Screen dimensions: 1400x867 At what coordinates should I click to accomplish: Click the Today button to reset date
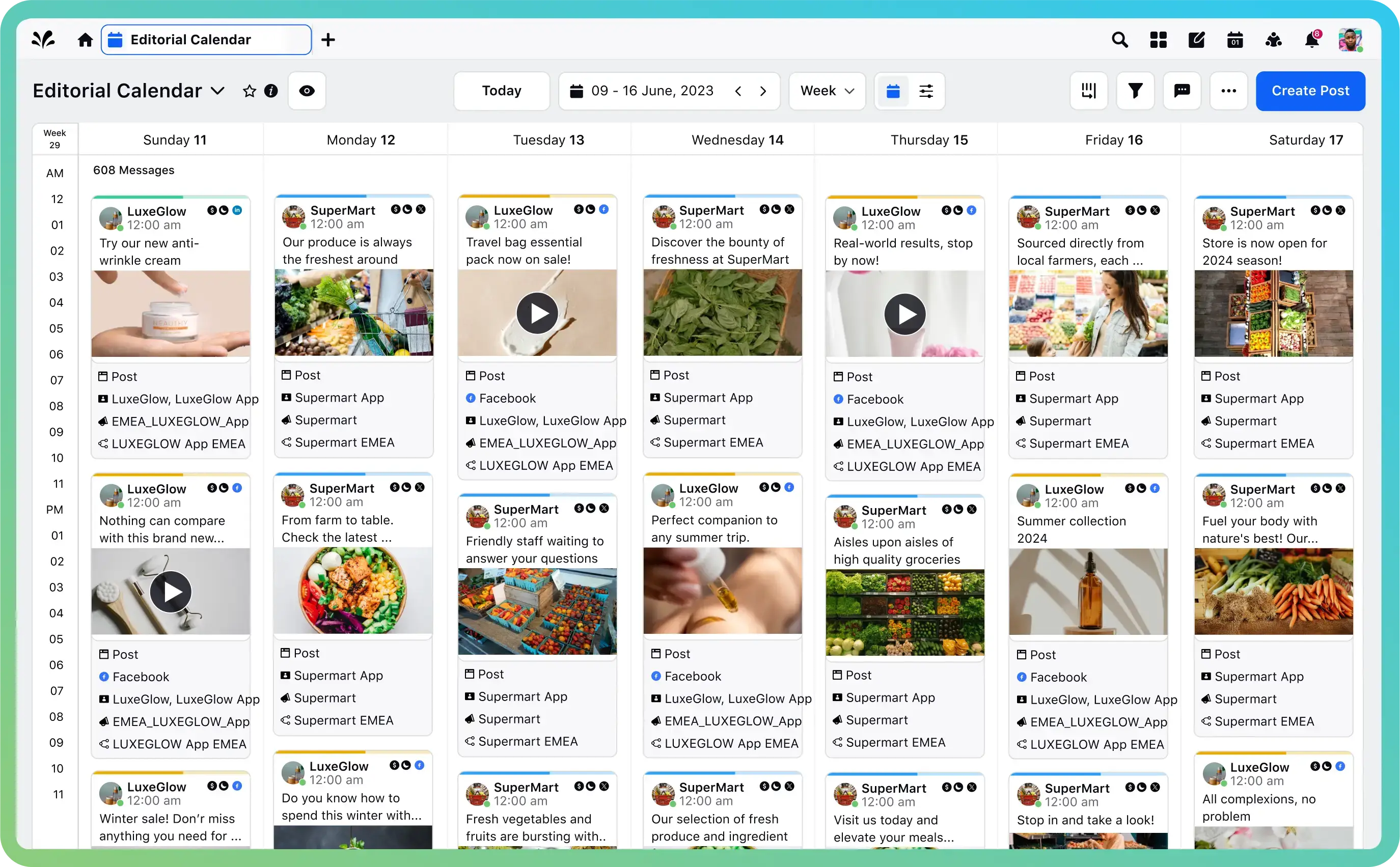click(501, 90)
